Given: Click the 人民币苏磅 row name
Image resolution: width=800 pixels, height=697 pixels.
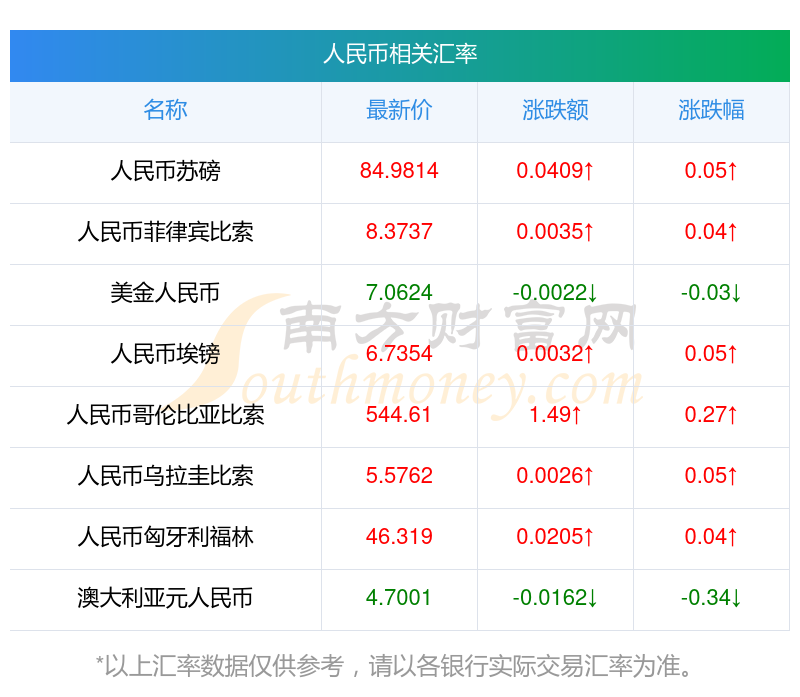Looking at the screenshot, I should pyautogui.click(x=165, y=171).
